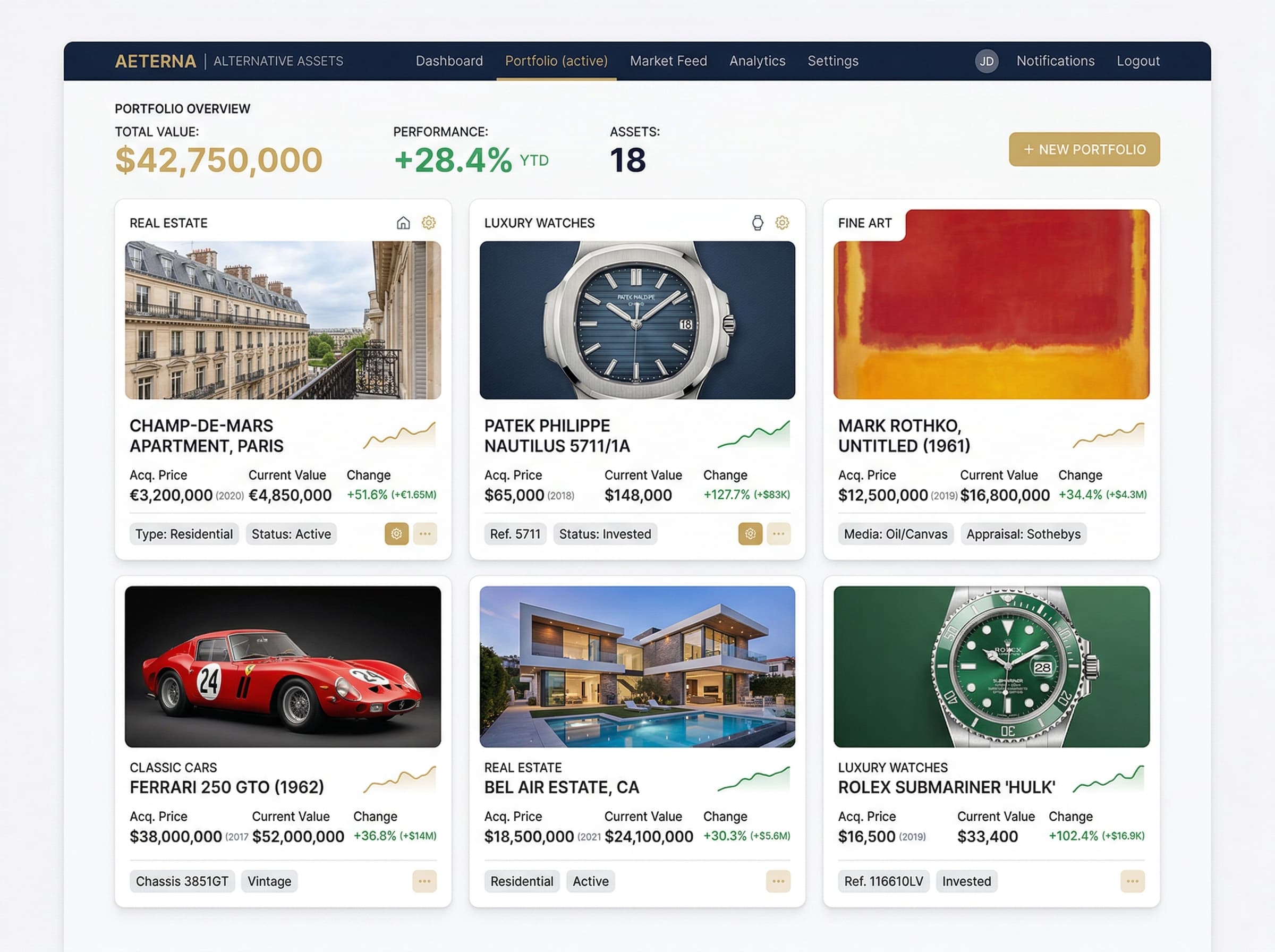Click the Status: Invested tag
Image resolution: width=1275 pixels, height=952 pixels.
[x=605, y=533]
